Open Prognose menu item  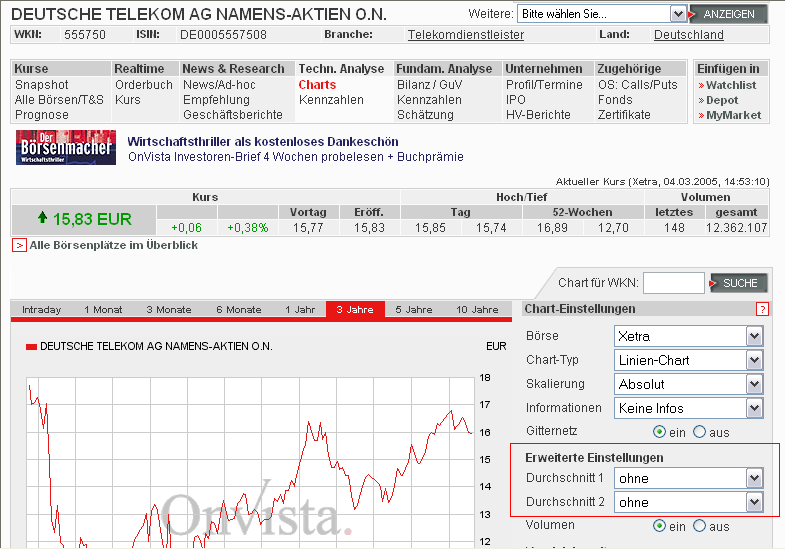pos(42,115)
